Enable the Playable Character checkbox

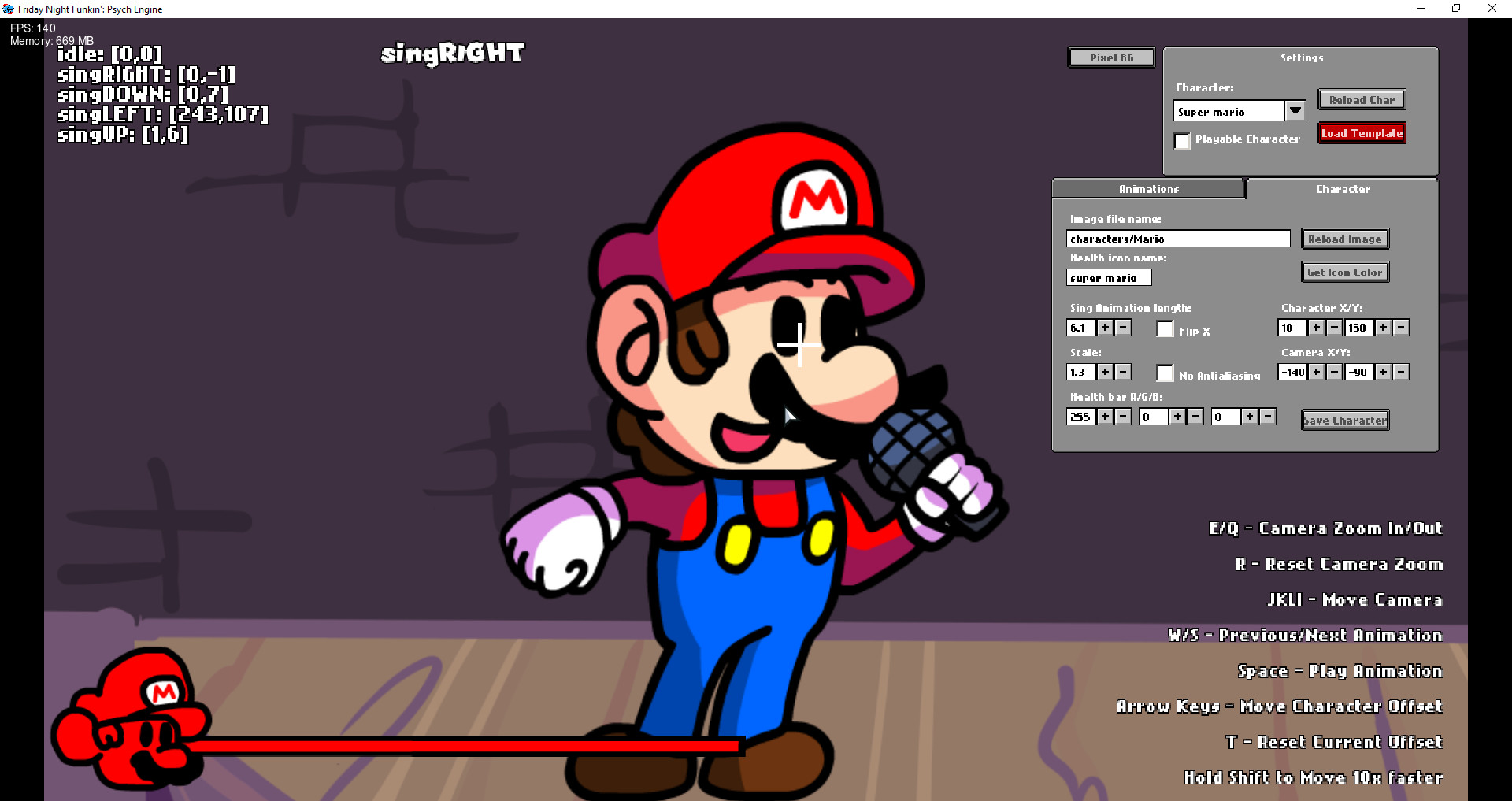1182,141
